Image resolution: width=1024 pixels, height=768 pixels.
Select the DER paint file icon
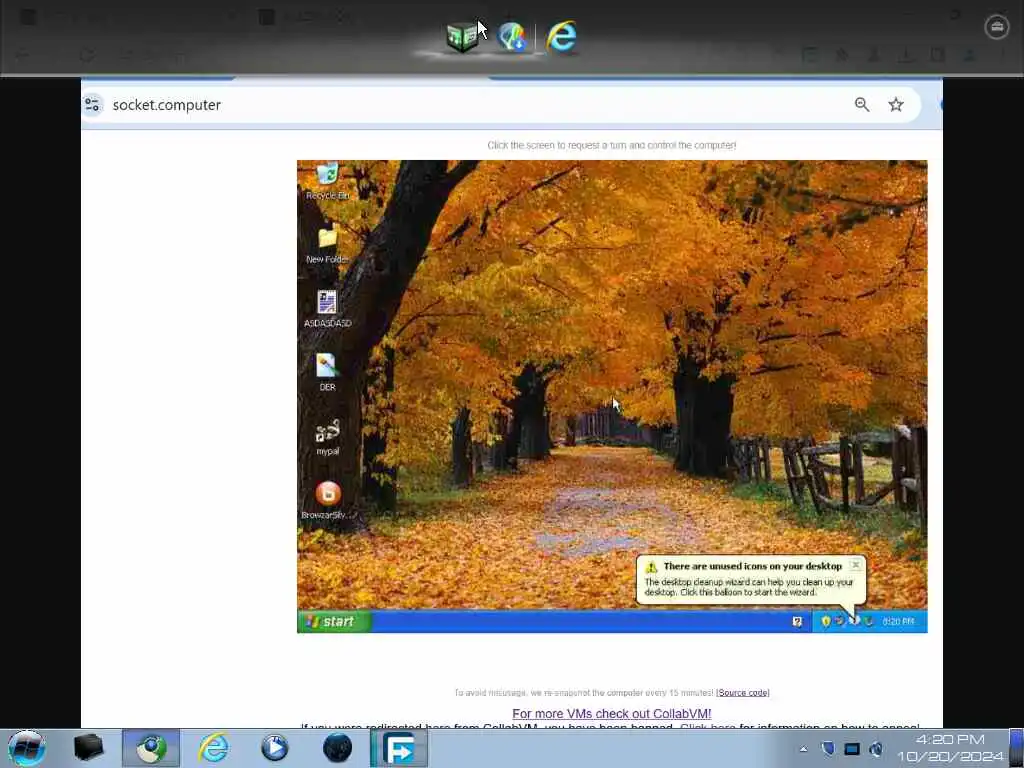point(327,372)
